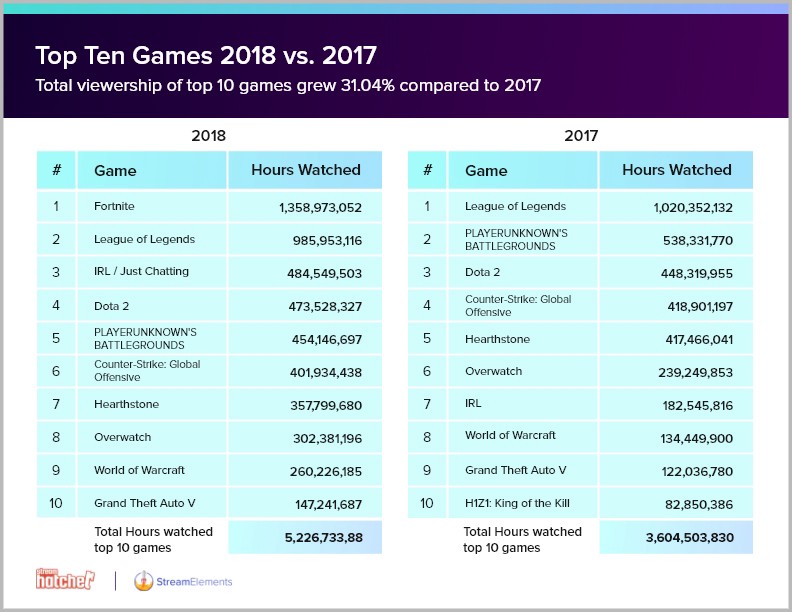Select Hearthstone in the 2017 table
Viewport: 792px width, 612px height.
pos(497,338)
